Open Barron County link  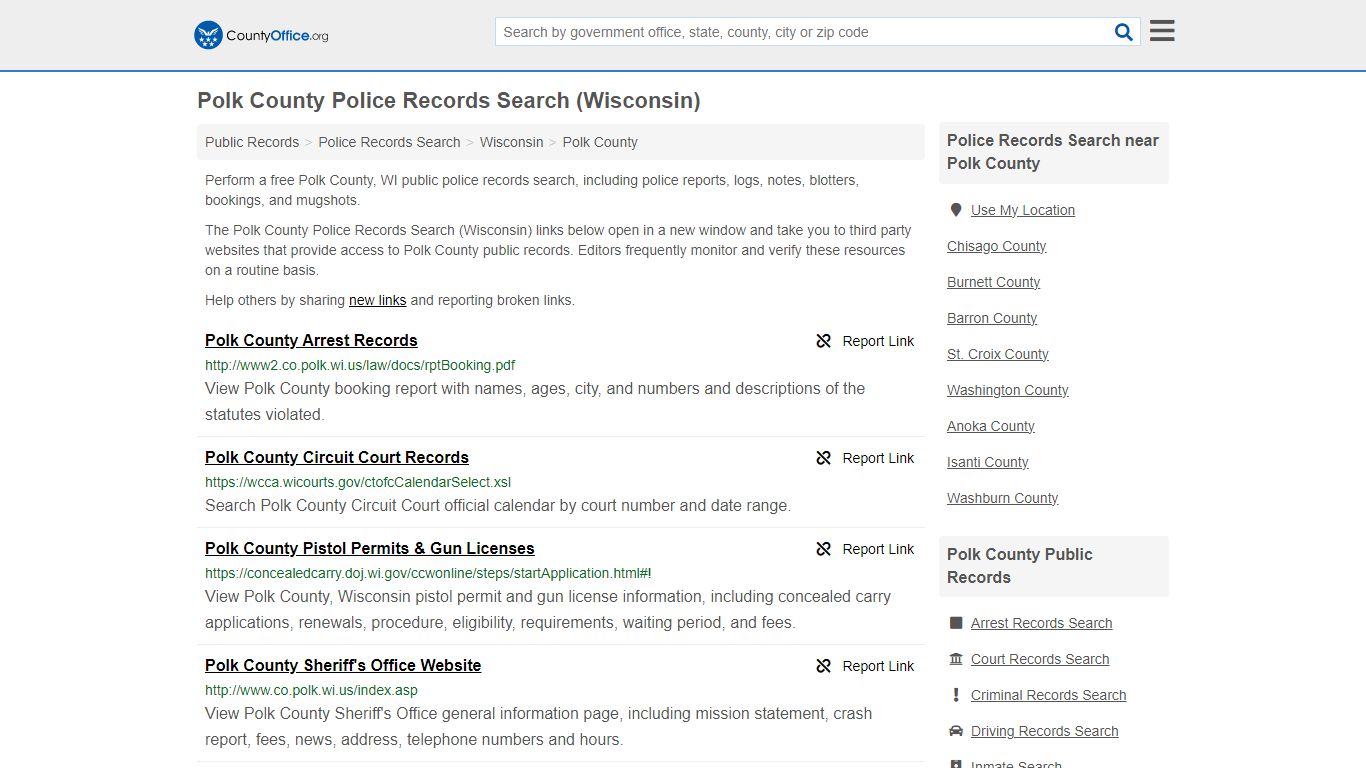tap(992, 318)
